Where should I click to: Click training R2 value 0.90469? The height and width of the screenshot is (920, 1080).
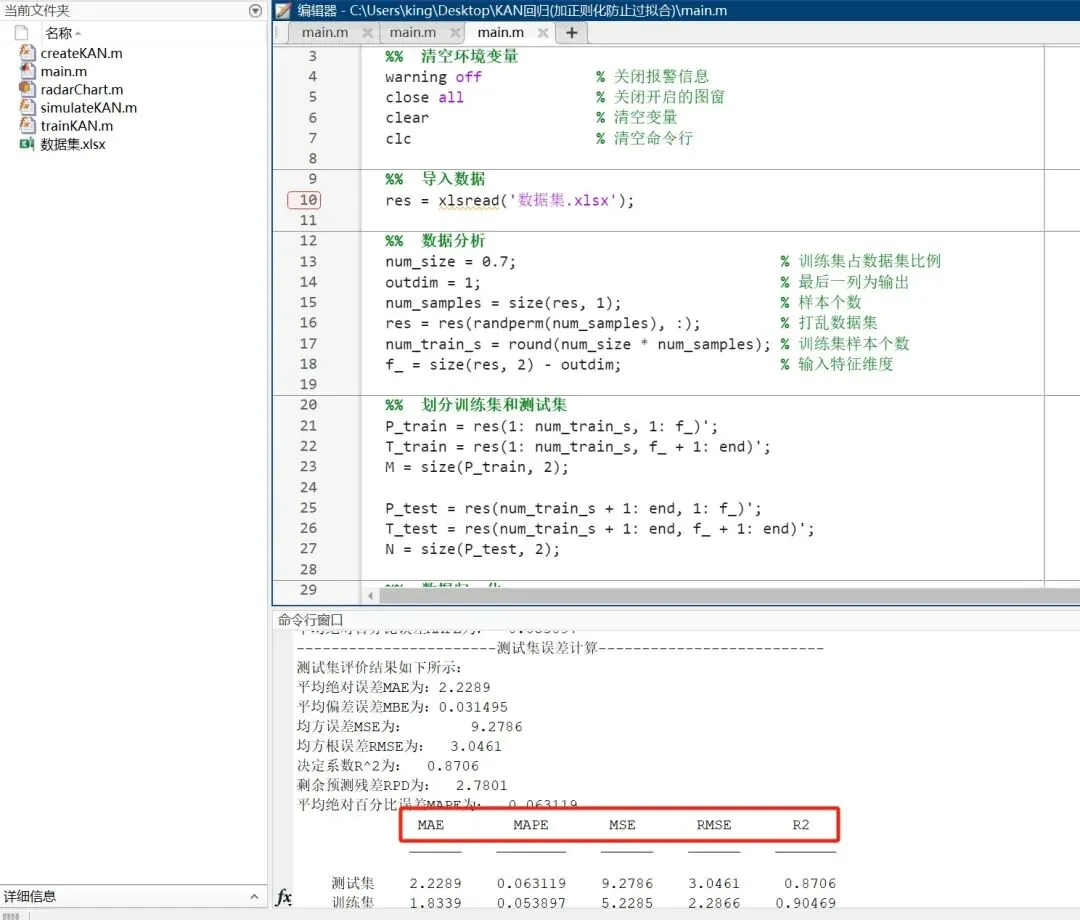806,903
